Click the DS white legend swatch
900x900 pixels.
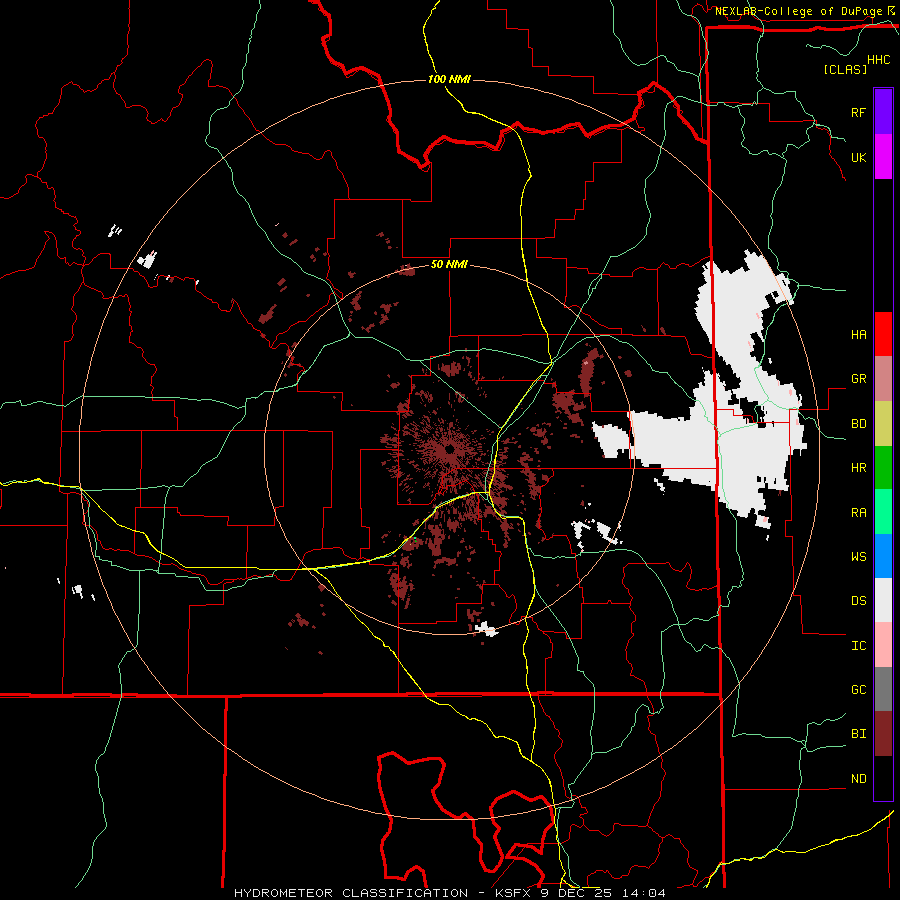(883, 600)
